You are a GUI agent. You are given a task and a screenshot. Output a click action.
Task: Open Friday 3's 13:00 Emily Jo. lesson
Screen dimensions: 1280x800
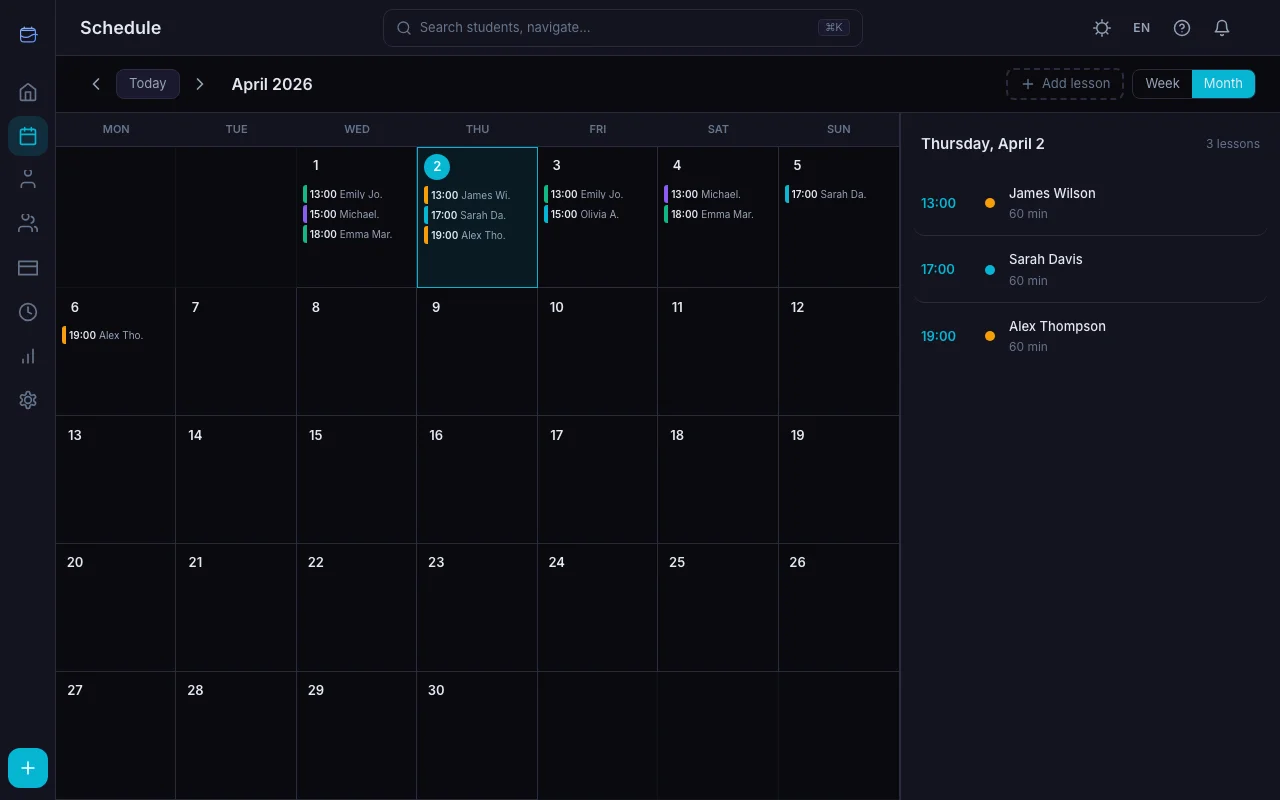tap(597, 194)
